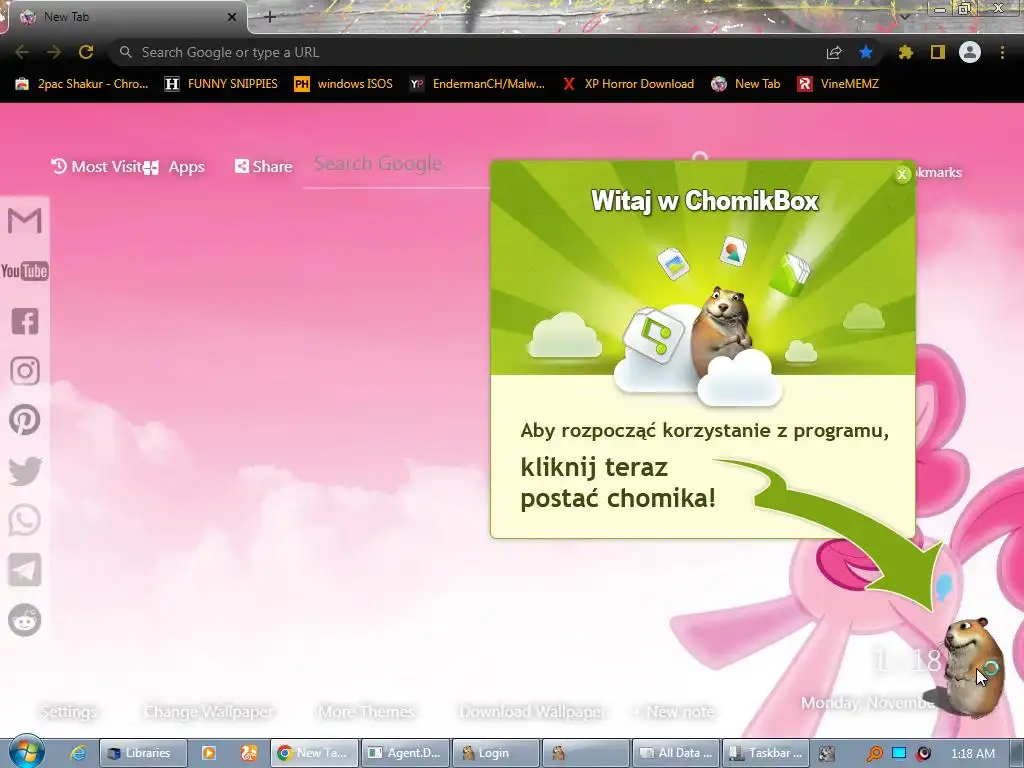Screen dimensions: 1024x768
Task: Open YouTube from the sidebar
Action: click(x=25, y=270)
